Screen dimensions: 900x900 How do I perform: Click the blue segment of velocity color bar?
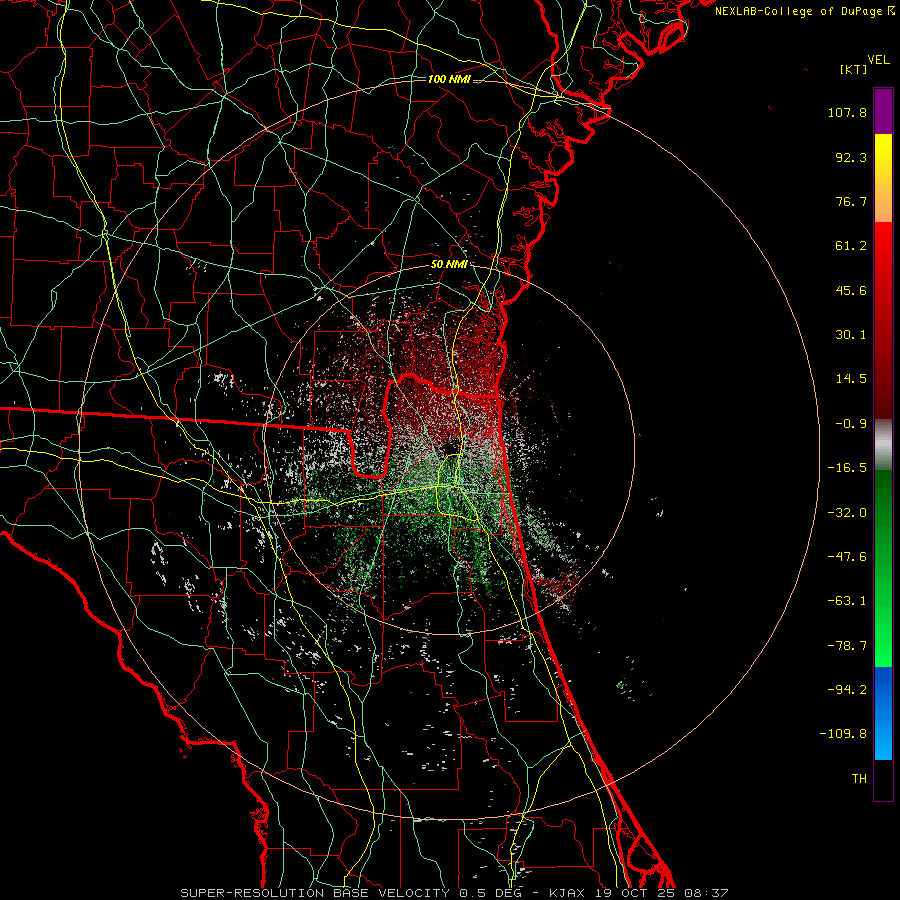tap(883, 713)
